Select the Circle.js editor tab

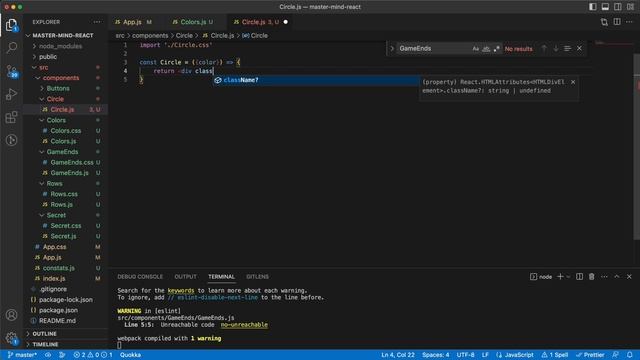pyautogui.click(x=260, y=22)
